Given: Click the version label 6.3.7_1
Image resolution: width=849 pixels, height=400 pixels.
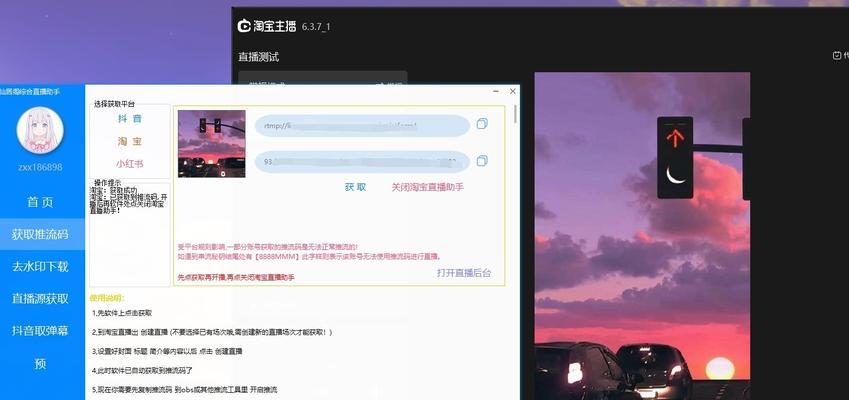Looking at the screenshot, I should (x=316, y=27).
